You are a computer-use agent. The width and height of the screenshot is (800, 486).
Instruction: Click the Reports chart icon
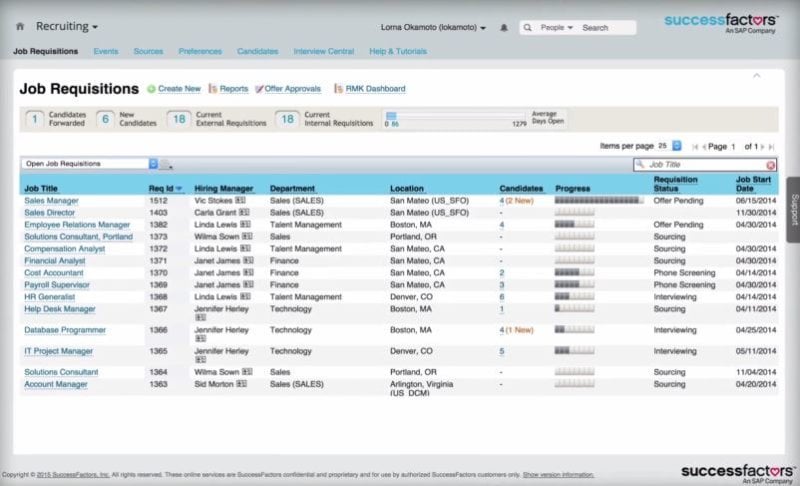[x=213, y=89]
